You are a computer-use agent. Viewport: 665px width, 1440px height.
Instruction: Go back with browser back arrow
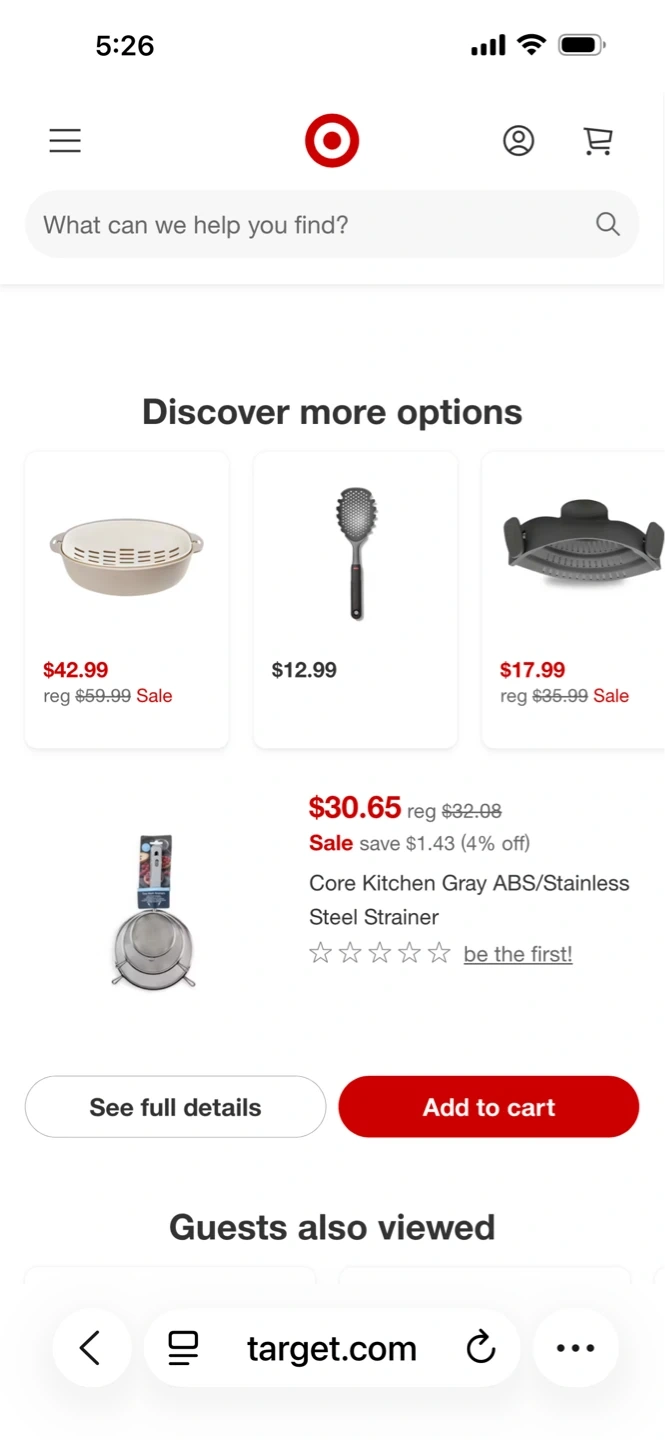[91, 1348]
